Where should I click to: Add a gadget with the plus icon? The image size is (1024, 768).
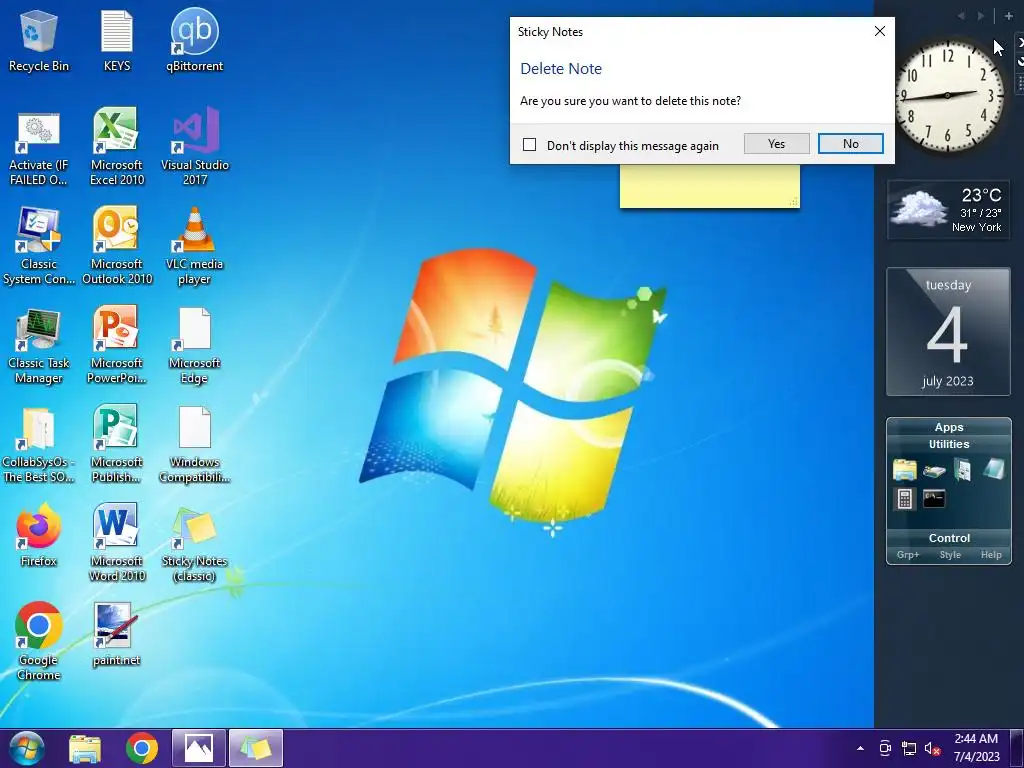point(1008,16)
